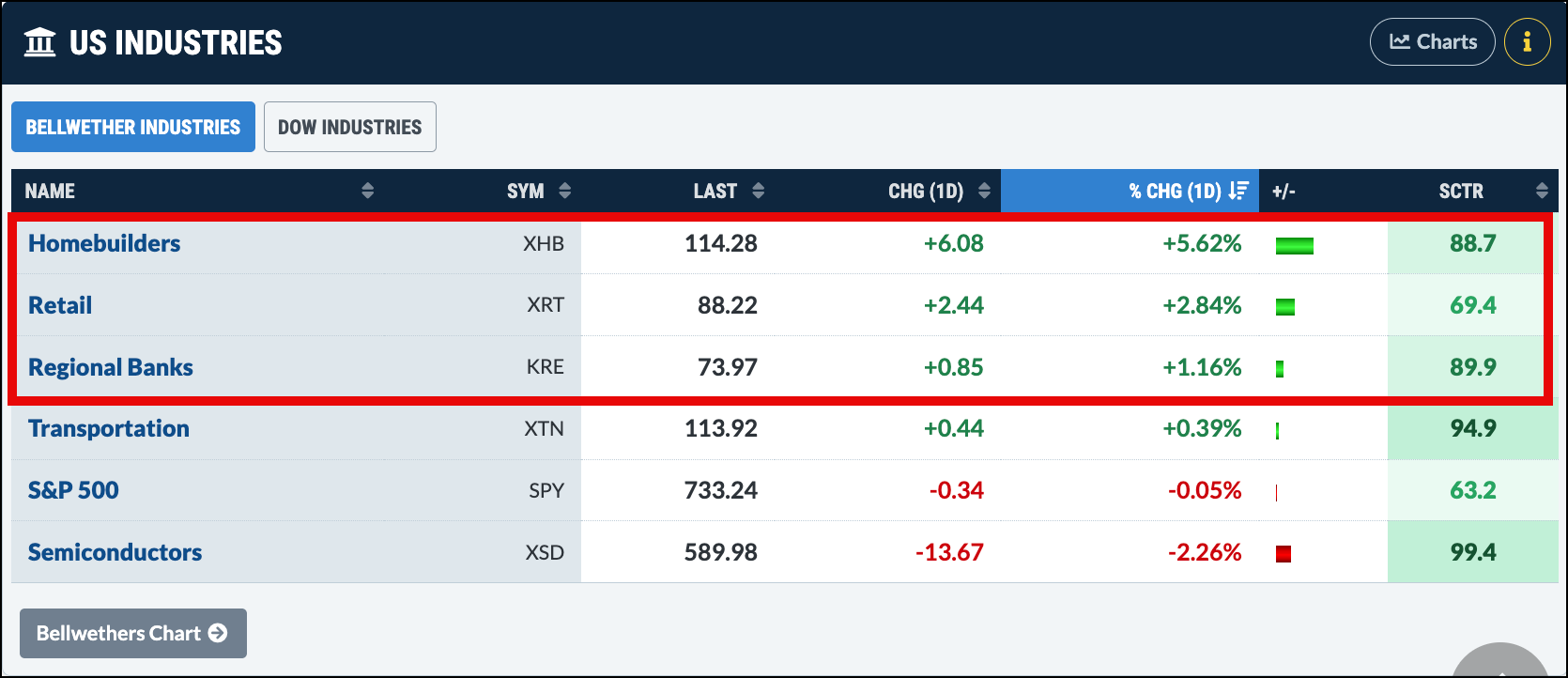Click the XSD symbol cell

(x=545, y=552)
